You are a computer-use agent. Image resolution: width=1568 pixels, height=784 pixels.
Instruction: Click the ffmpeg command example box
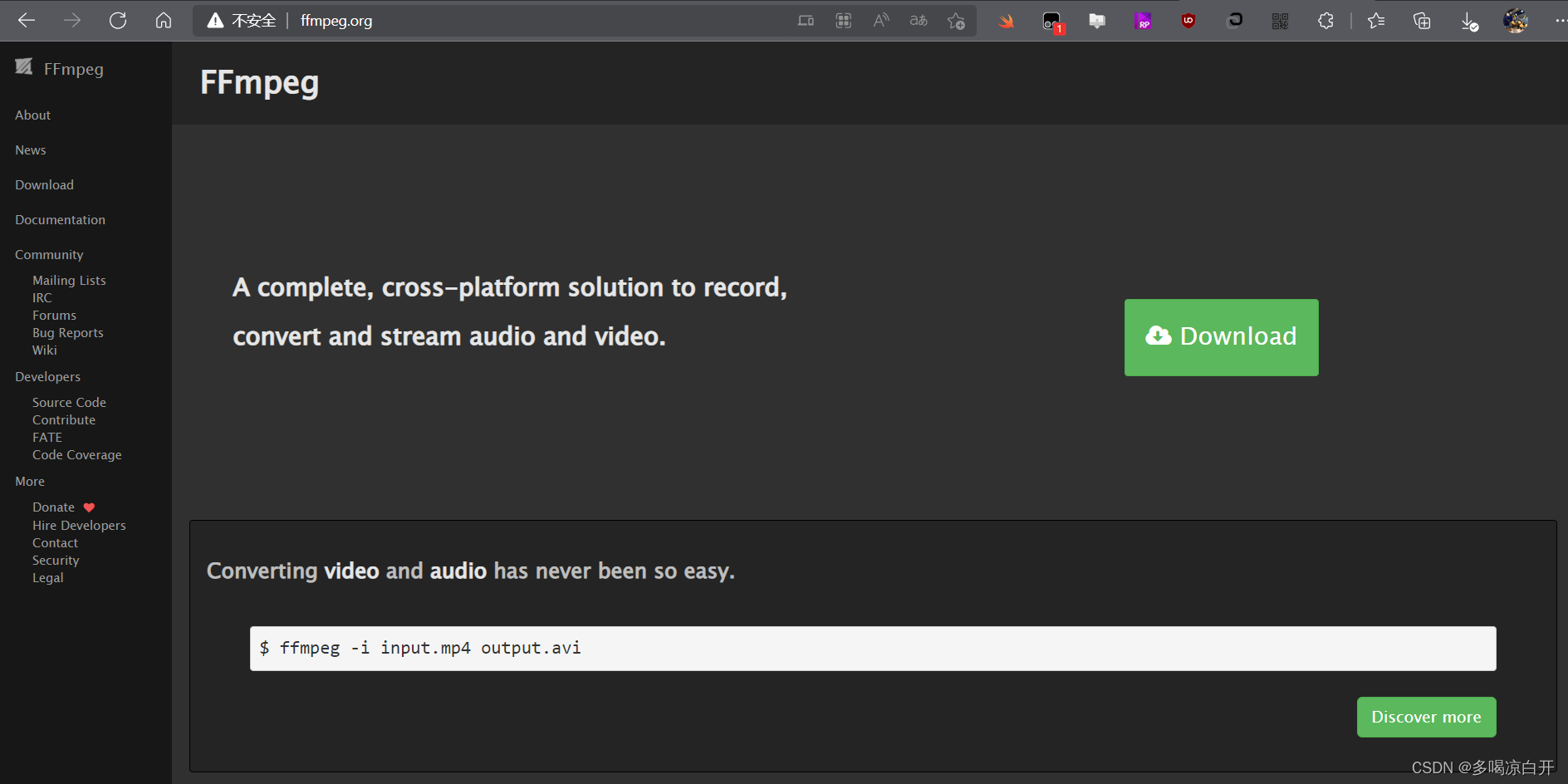click(873, 649)
